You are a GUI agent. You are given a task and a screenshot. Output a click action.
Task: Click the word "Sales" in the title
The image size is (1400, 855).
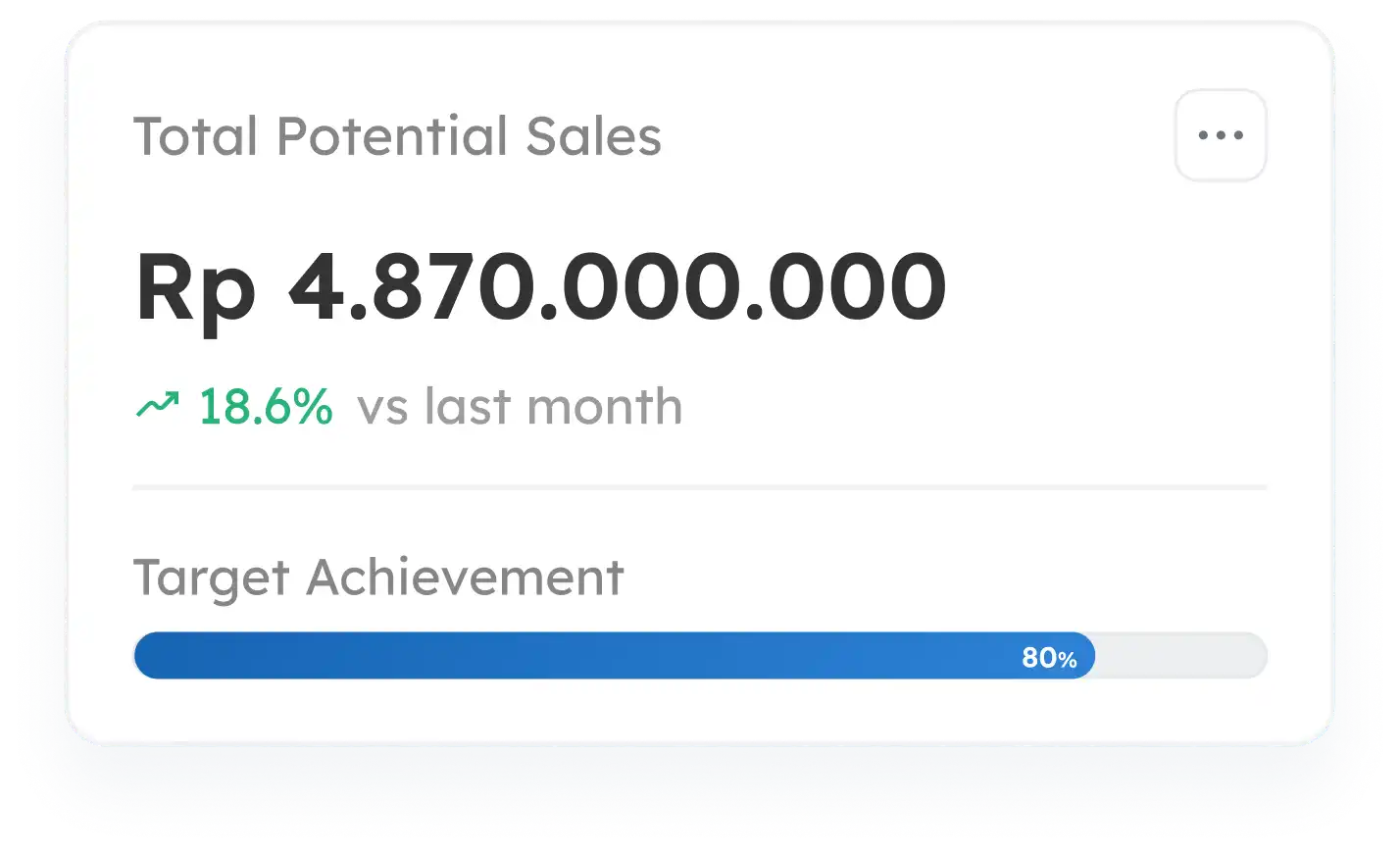point(594,136)
